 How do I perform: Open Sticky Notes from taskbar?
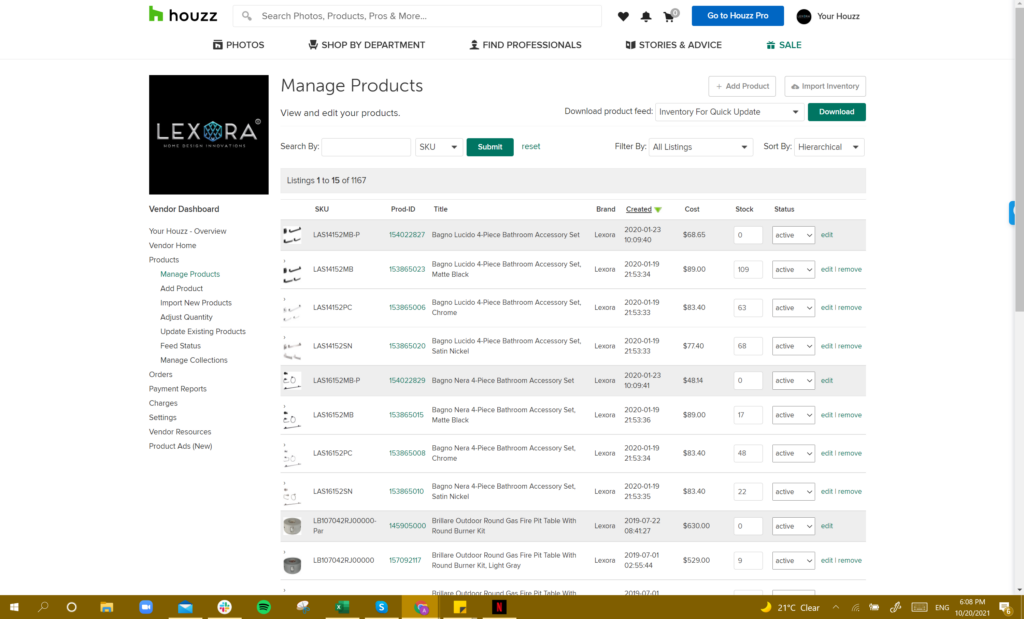pos(460,607)
